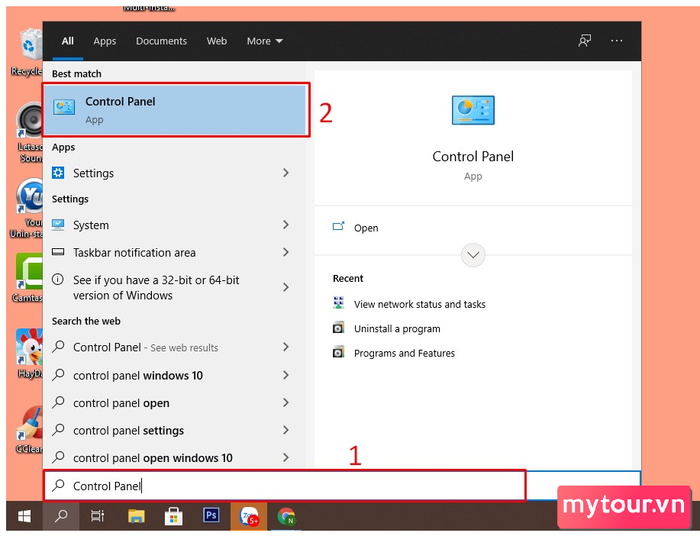Open the three-dot options menu in search header
Viewport: 700px width, 540px height.
coord(617,41)
